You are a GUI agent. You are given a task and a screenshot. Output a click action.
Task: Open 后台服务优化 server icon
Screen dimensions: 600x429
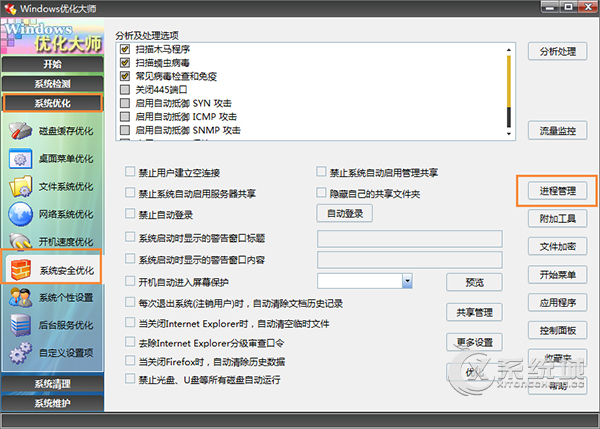20,325
